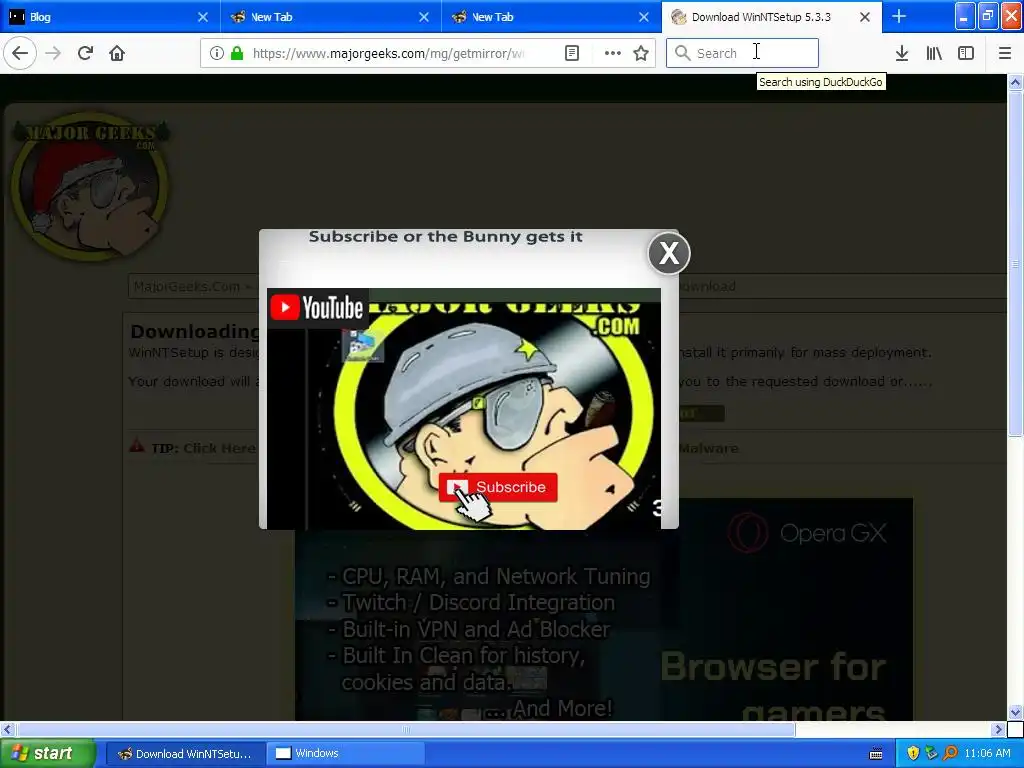Click the magnifier tray icon
1024x768 pixels.
coord(950,754)
